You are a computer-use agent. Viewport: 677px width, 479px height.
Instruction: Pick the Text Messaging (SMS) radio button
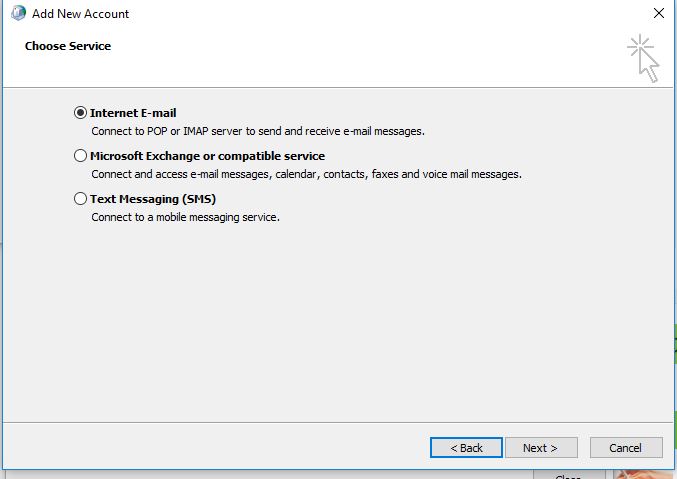pyautogui.click(x=81, y=200)
